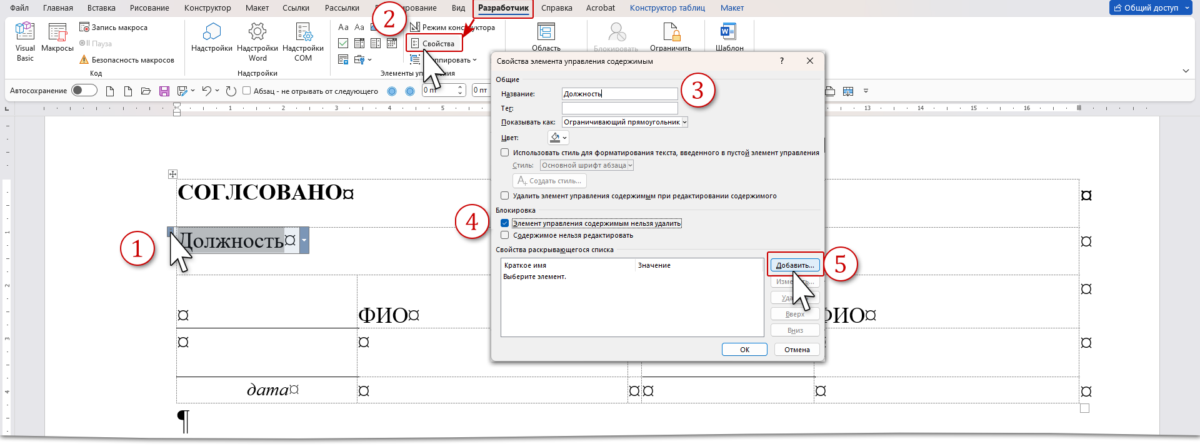Switch to the Главная ribbon tab
The height and width of the screenshot is (446, 1200).
[58, 8]
